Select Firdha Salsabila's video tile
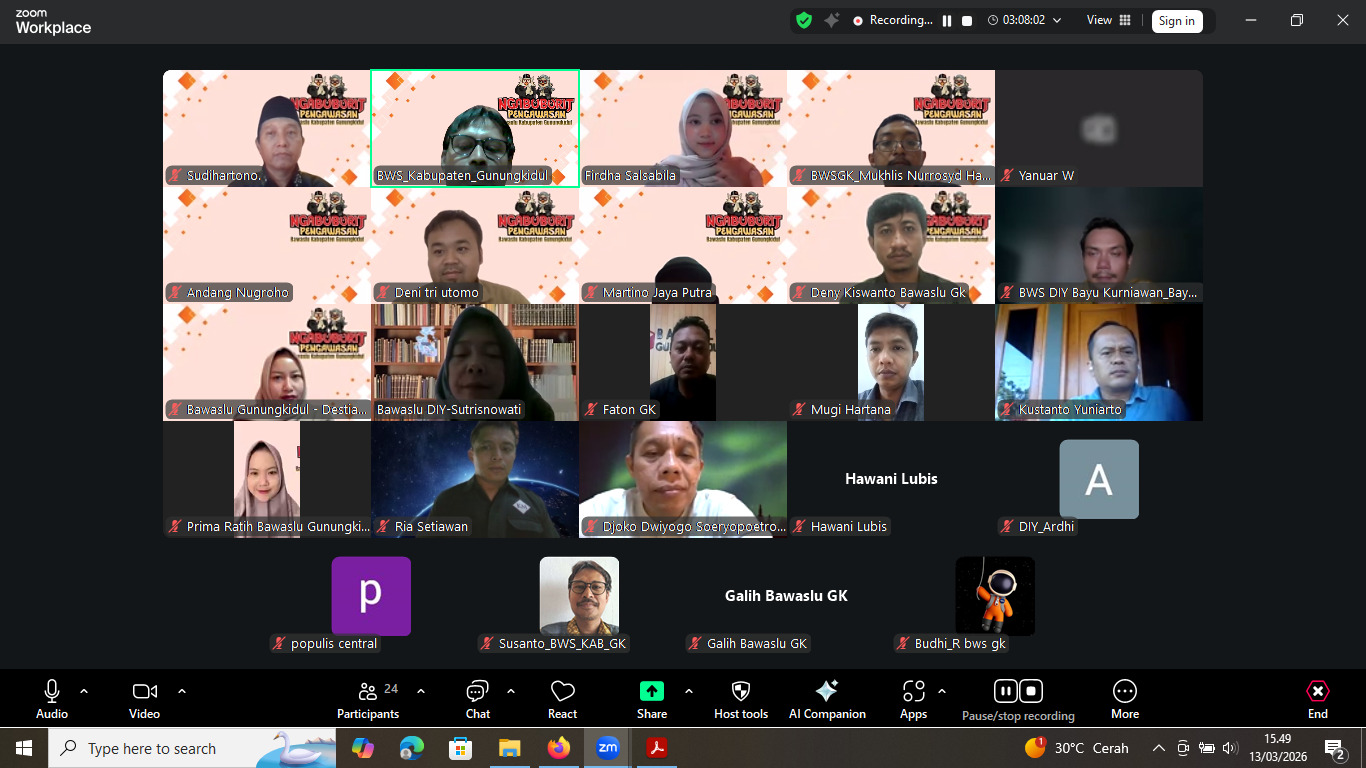1366x768 pixels. tap(683, 128)
